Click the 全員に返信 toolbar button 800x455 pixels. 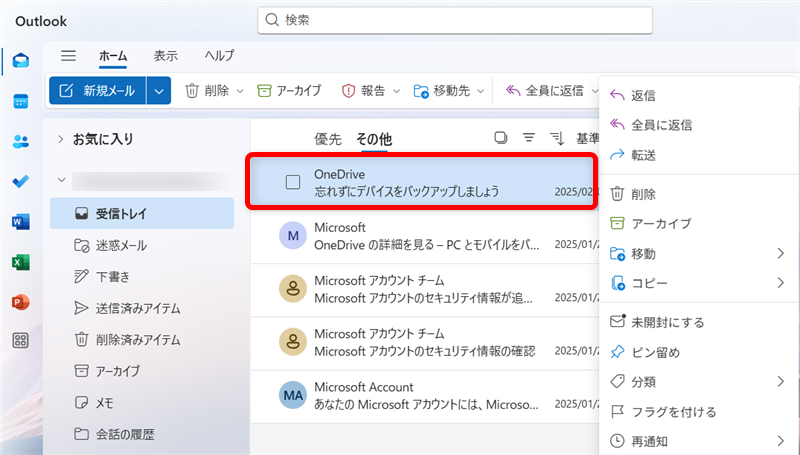click(544, 91)
